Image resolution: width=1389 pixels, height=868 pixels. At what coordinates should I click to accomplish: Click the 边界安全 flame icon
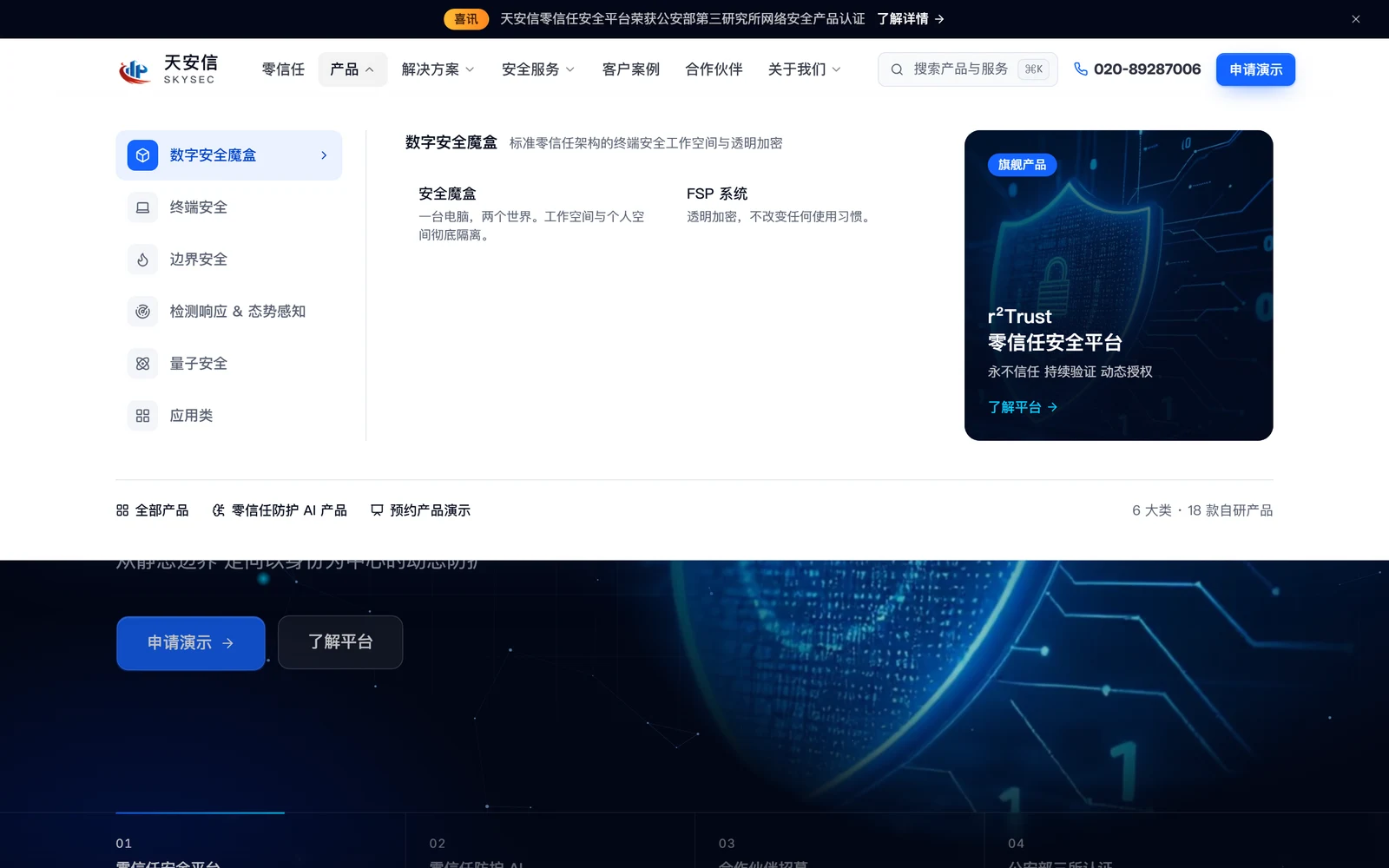143,260
